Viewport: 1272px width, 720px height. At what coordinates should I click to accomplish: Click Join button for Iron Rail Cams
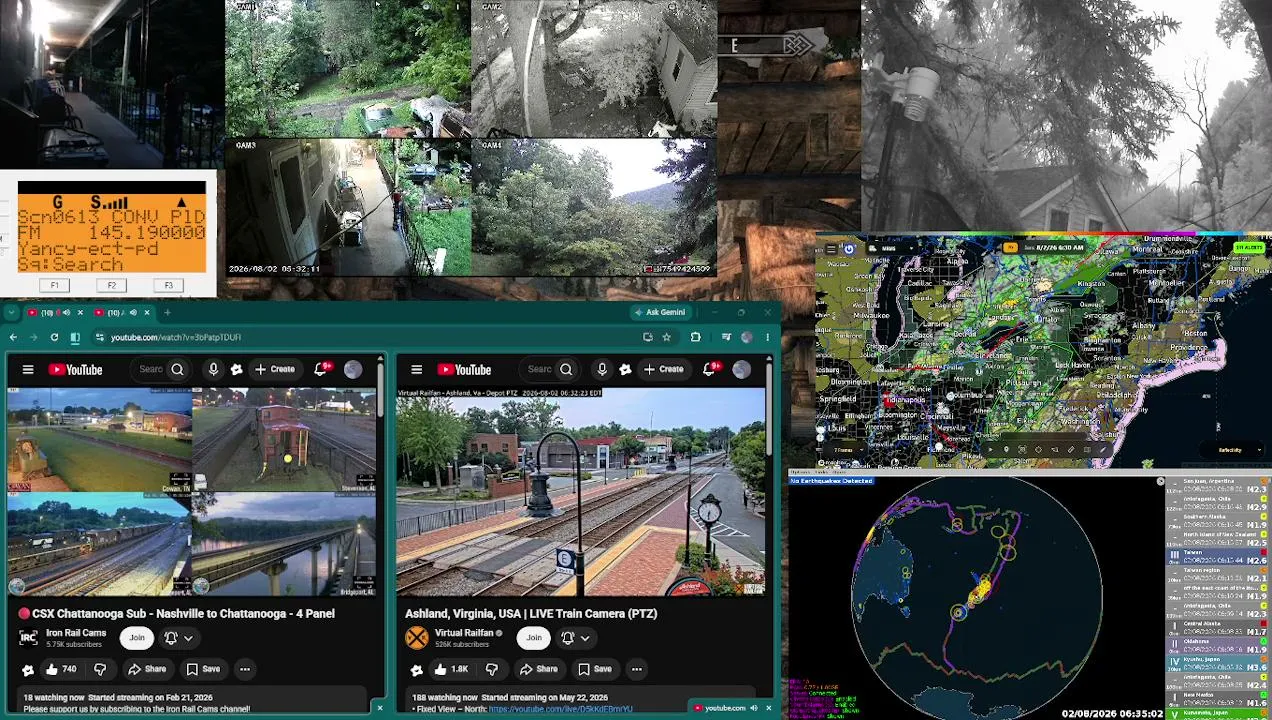[x=137, y=638]
